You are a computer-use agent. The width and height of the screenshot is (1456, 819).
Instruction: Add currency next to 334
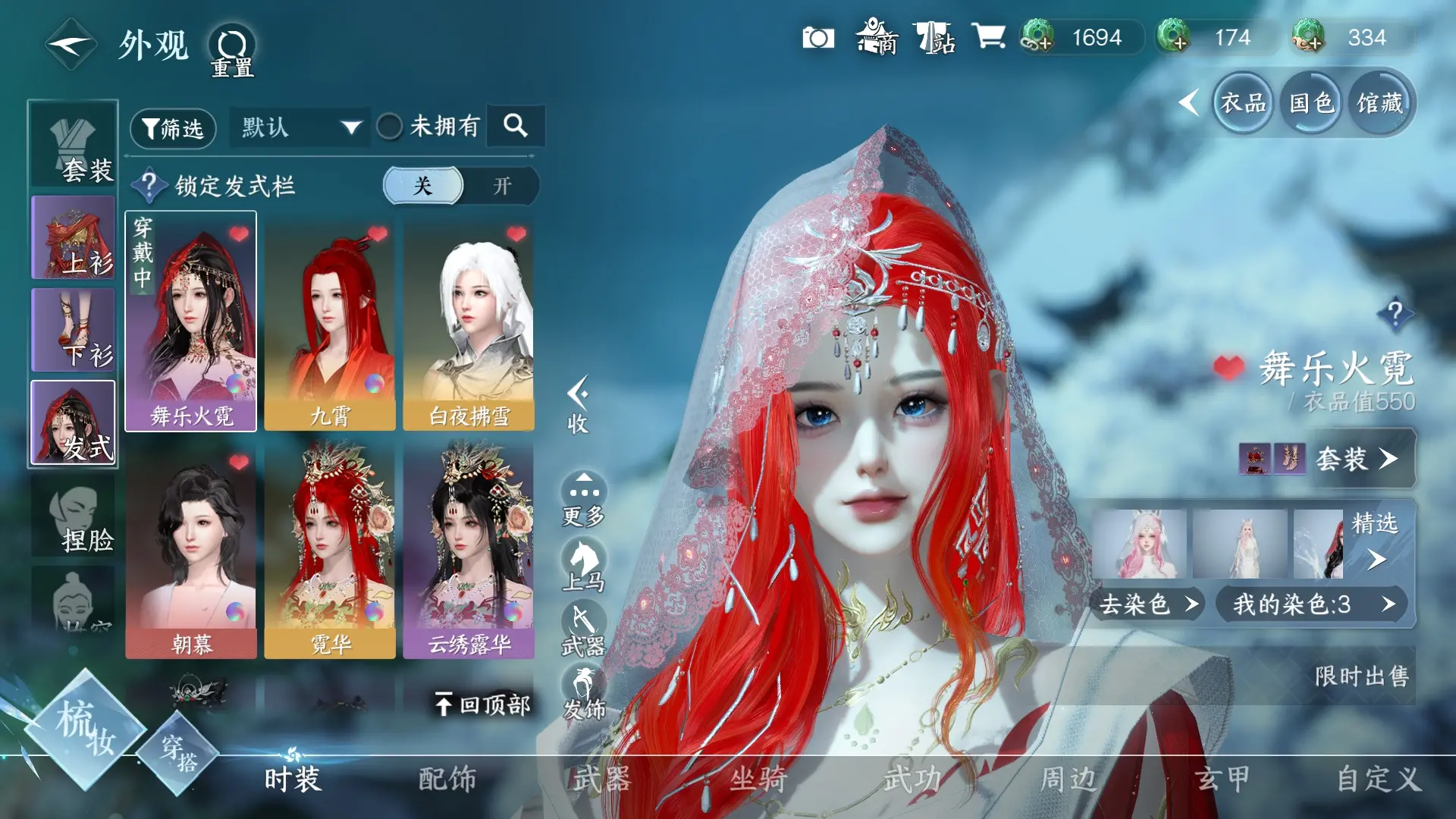1308,36
